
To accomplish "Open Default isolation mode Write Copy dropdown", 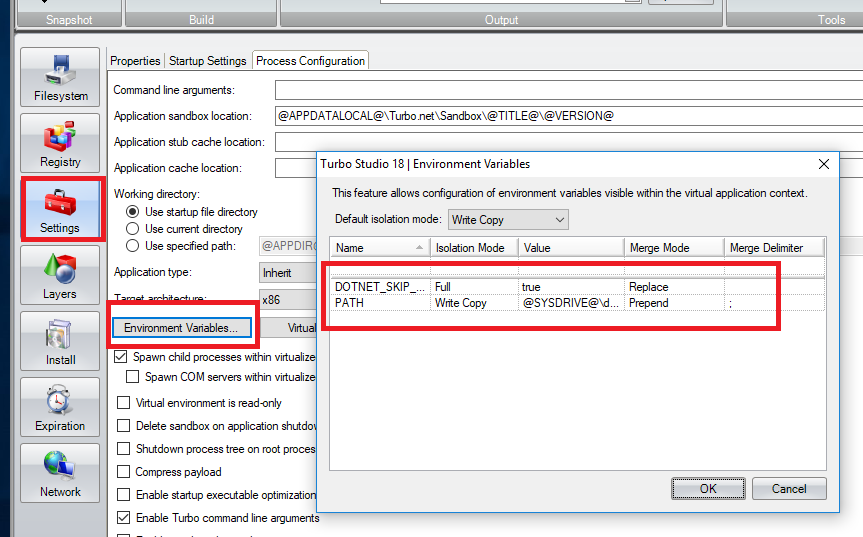I will (x=508, y=220).
